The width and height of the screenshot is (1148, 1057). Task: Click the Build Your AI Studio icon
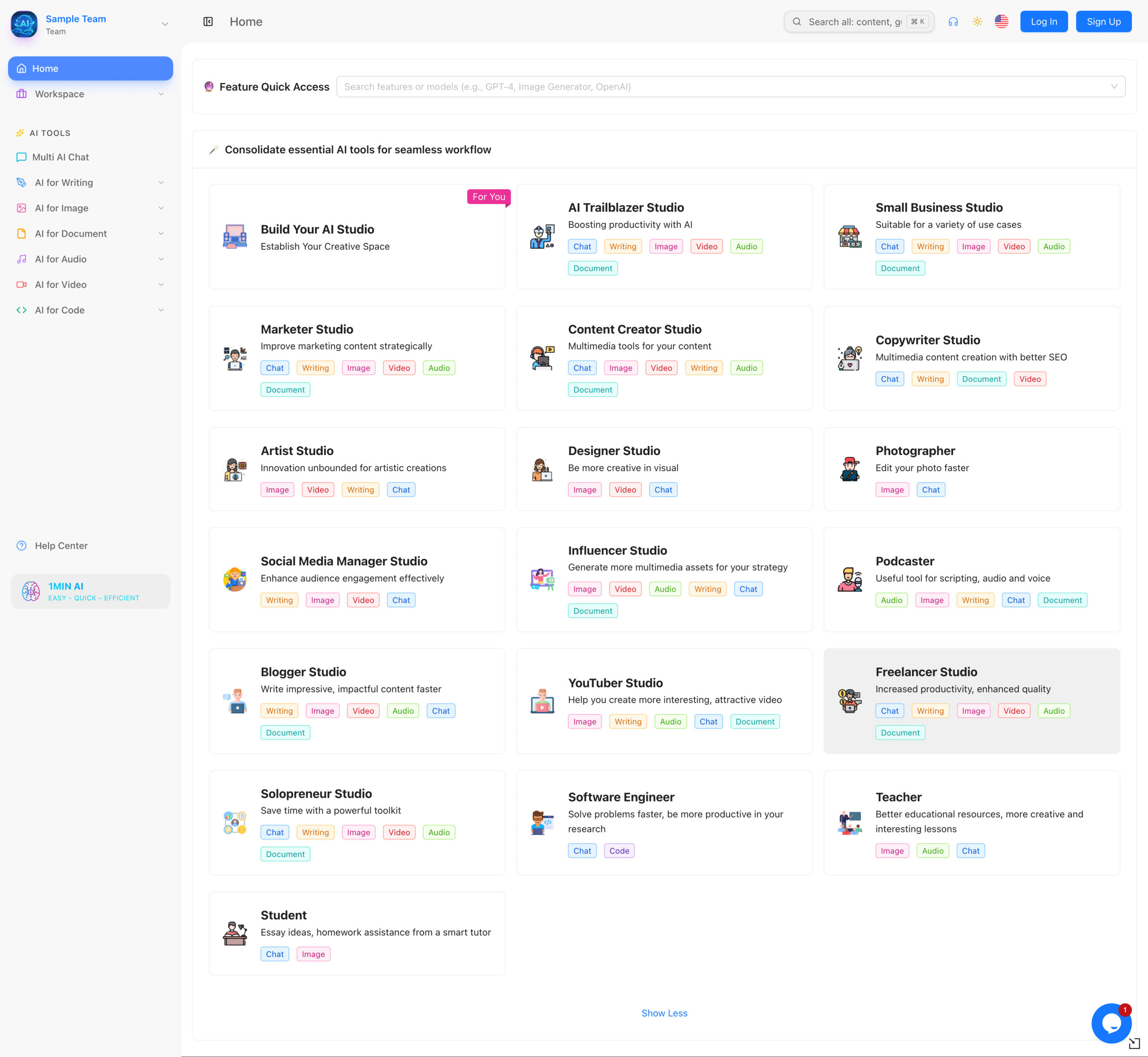tap(235, 236)
